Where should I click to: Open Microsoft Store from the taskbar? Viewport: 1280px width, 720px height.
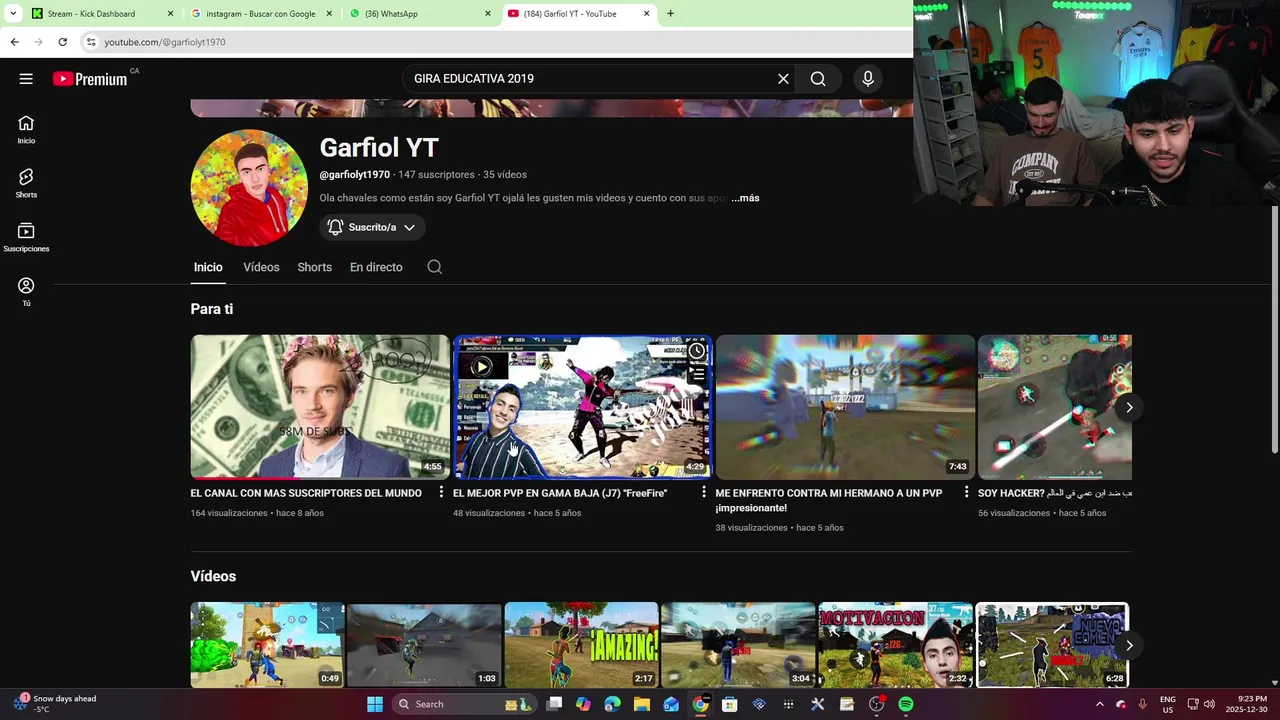point(730,704)
